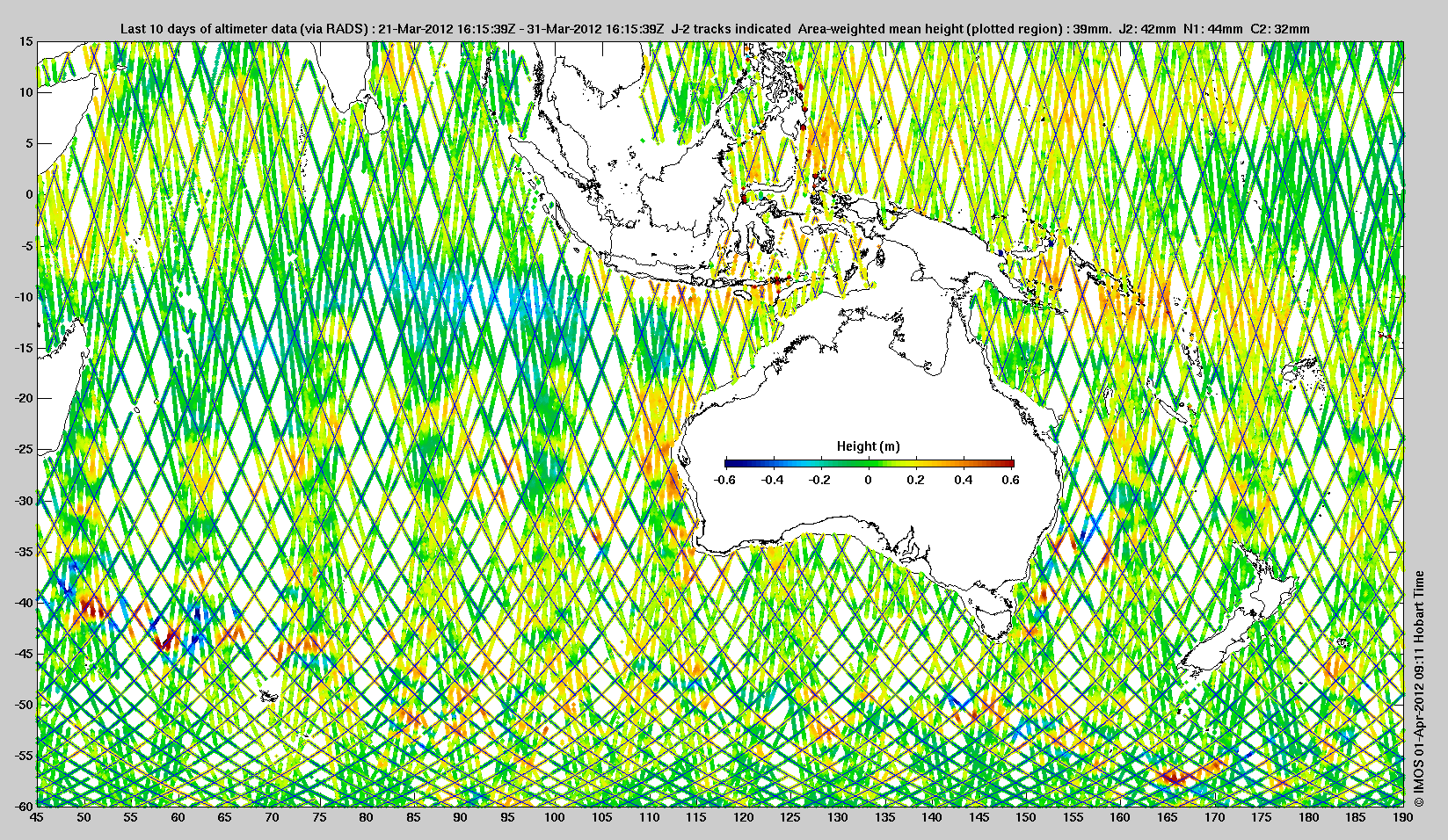The width and height of the screenshot is (1448, 840).
Task: Click the latitude label '-45'
Action: point(23,654)
